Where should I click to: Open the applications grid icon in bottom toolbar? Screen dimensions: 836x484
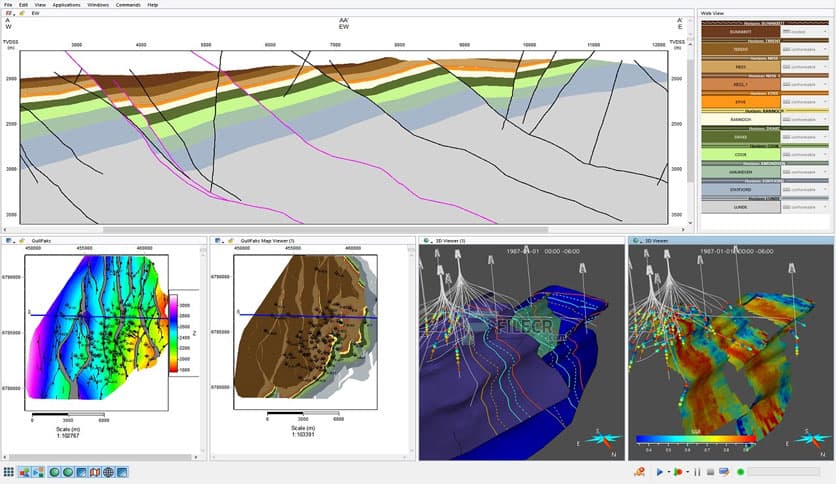tap(8, 472)
